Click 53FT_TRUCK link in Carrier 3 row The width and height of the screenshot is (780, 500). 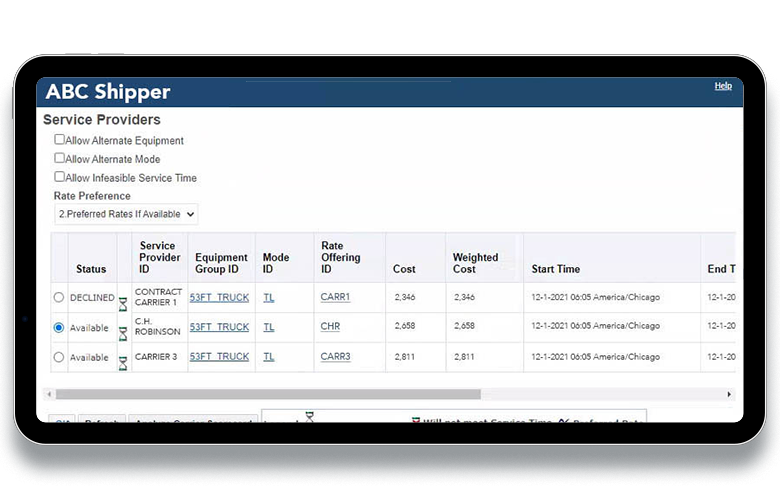click(219, 357)
